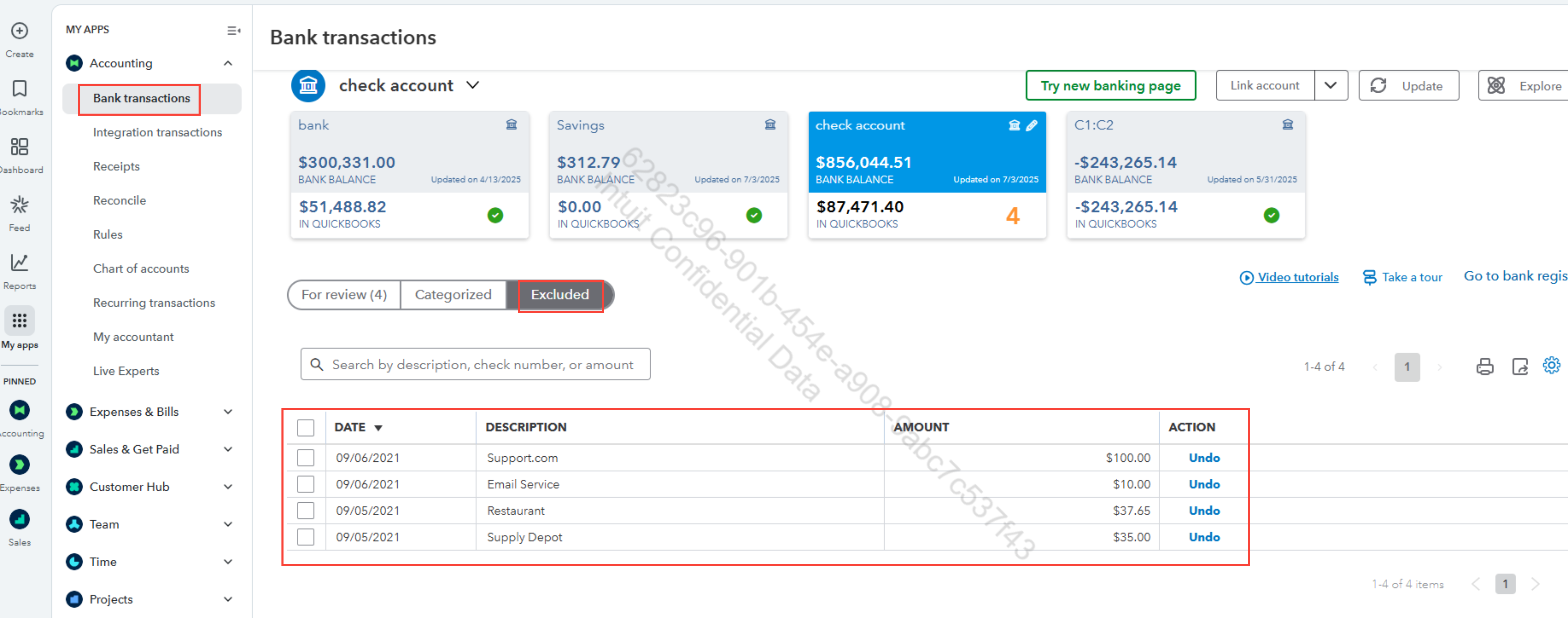Switch to the Categorized tab

pyautogui.click(x=453, y=295)
